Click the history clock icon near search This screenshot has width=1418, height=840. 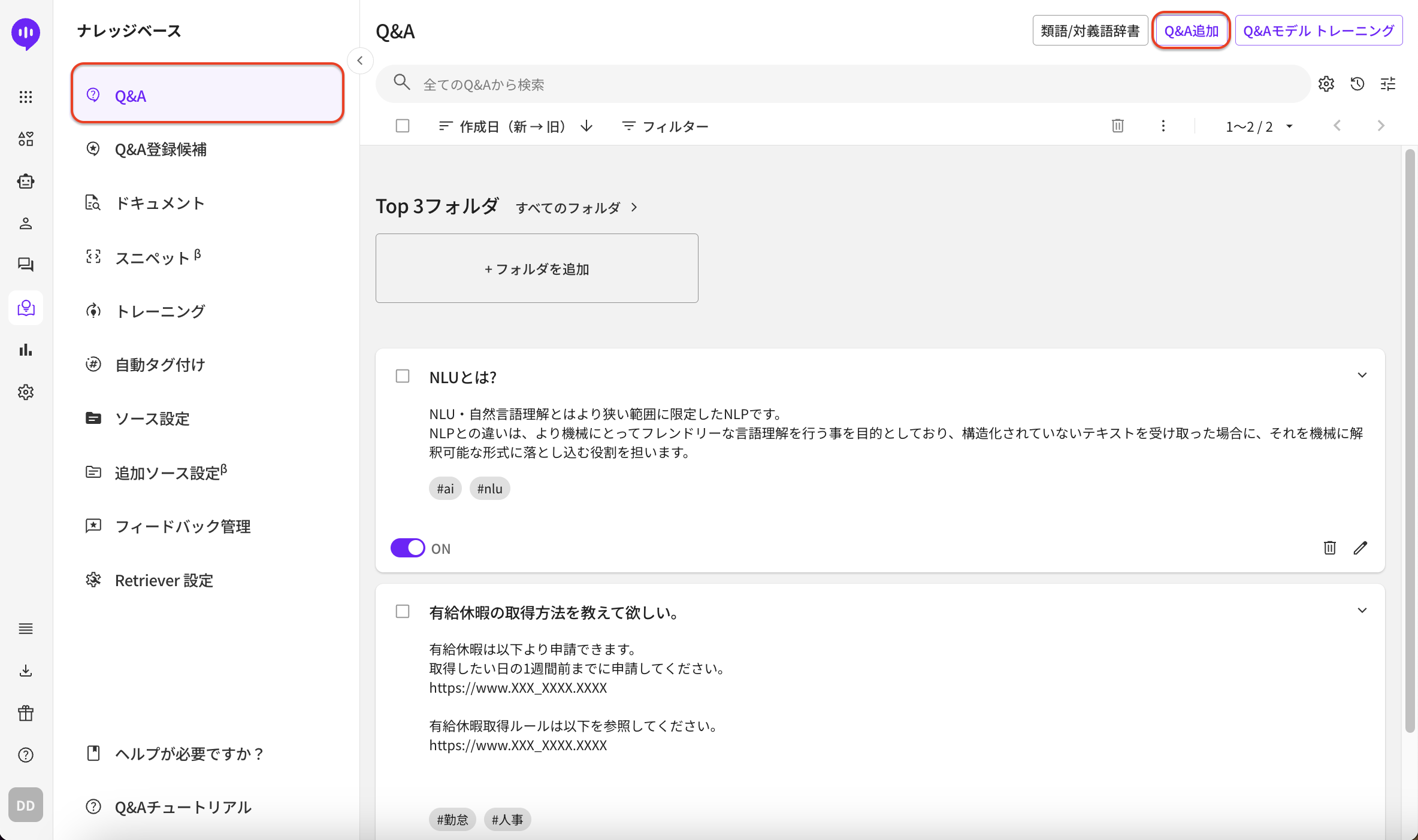(1357, 84)
